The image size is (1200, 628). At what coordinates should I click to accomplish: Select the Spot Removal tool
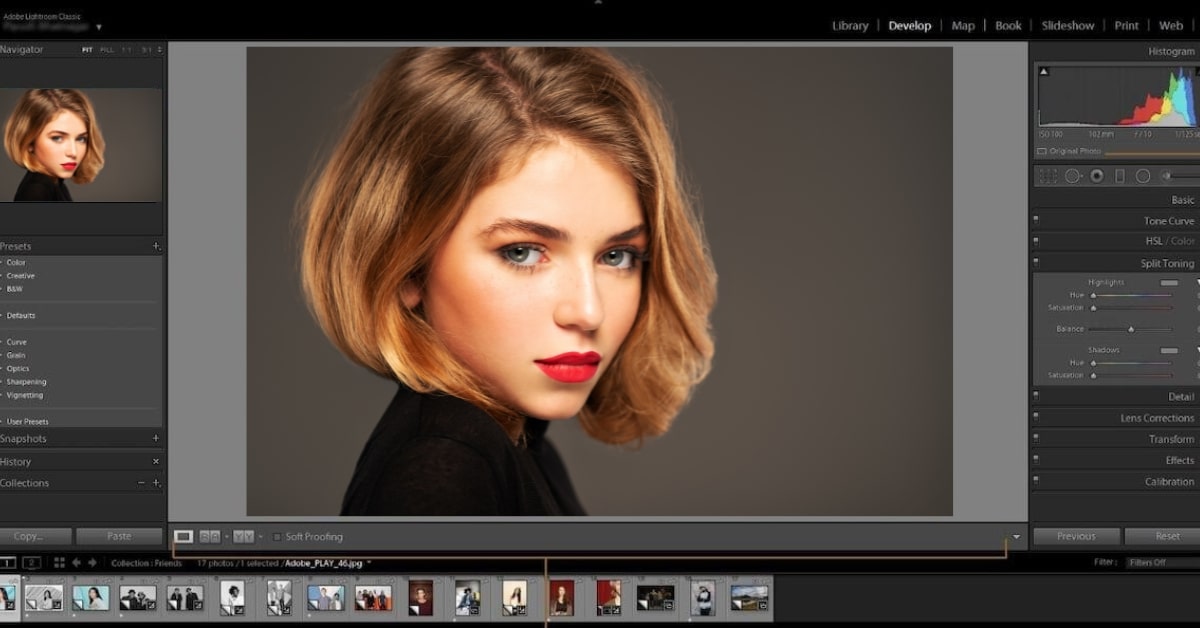pos(1072,176)
